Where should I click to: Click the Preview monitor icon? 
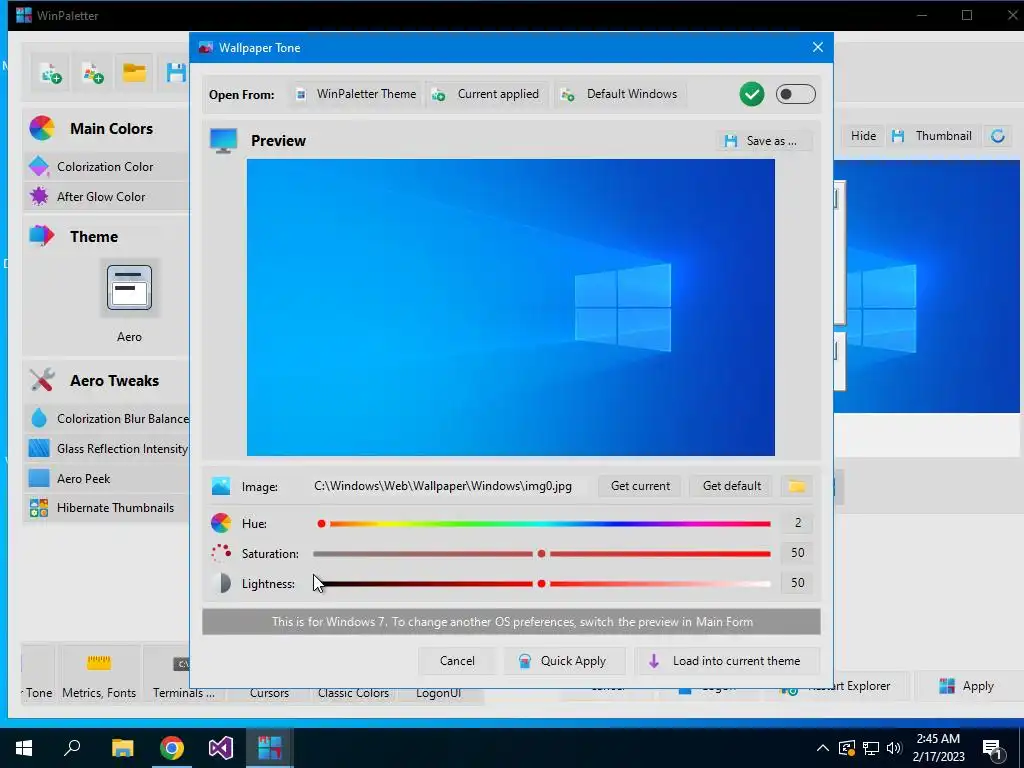[223, 140]
